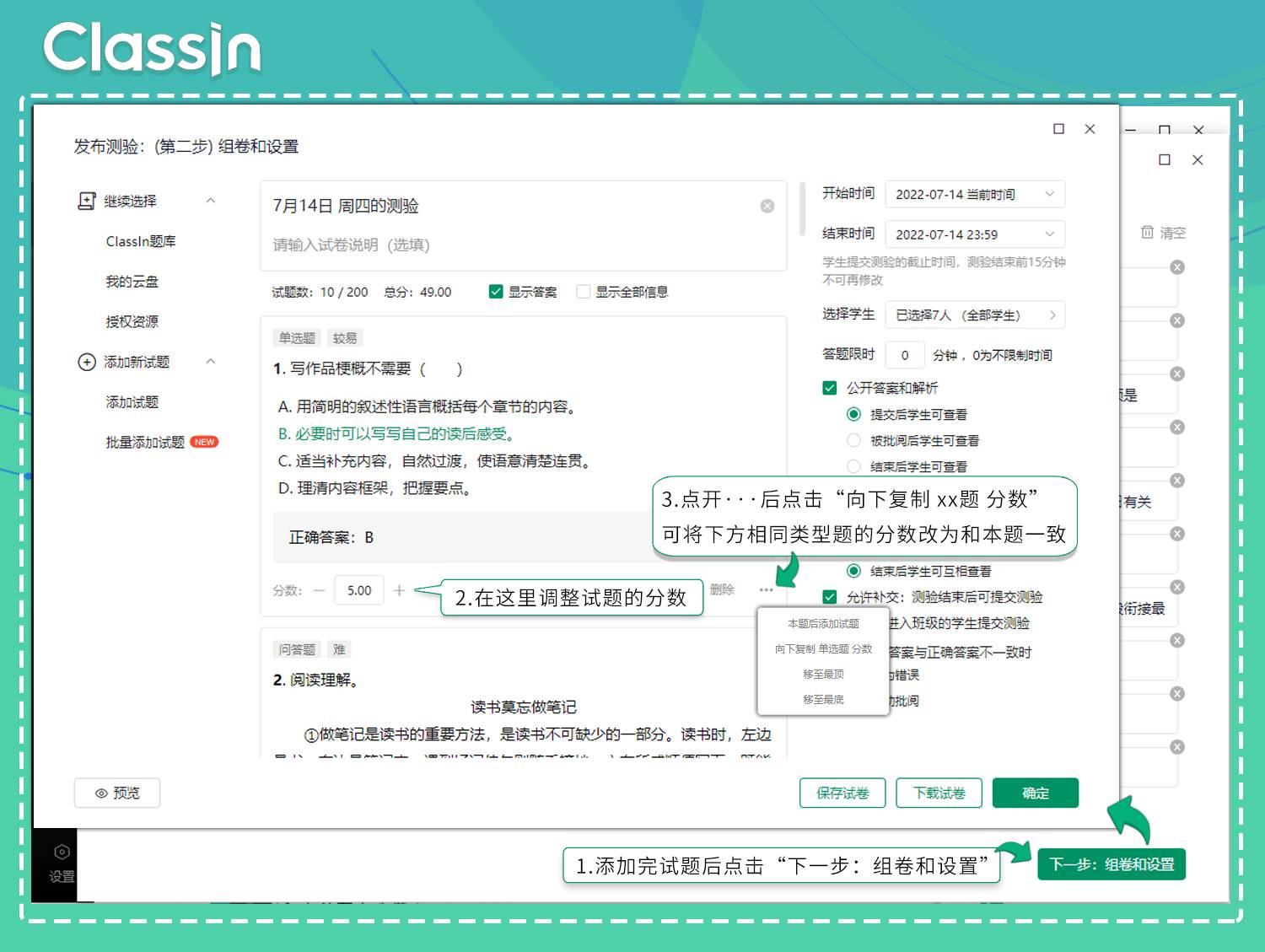Open the 开始时间 dropdown

click(975, 194)
